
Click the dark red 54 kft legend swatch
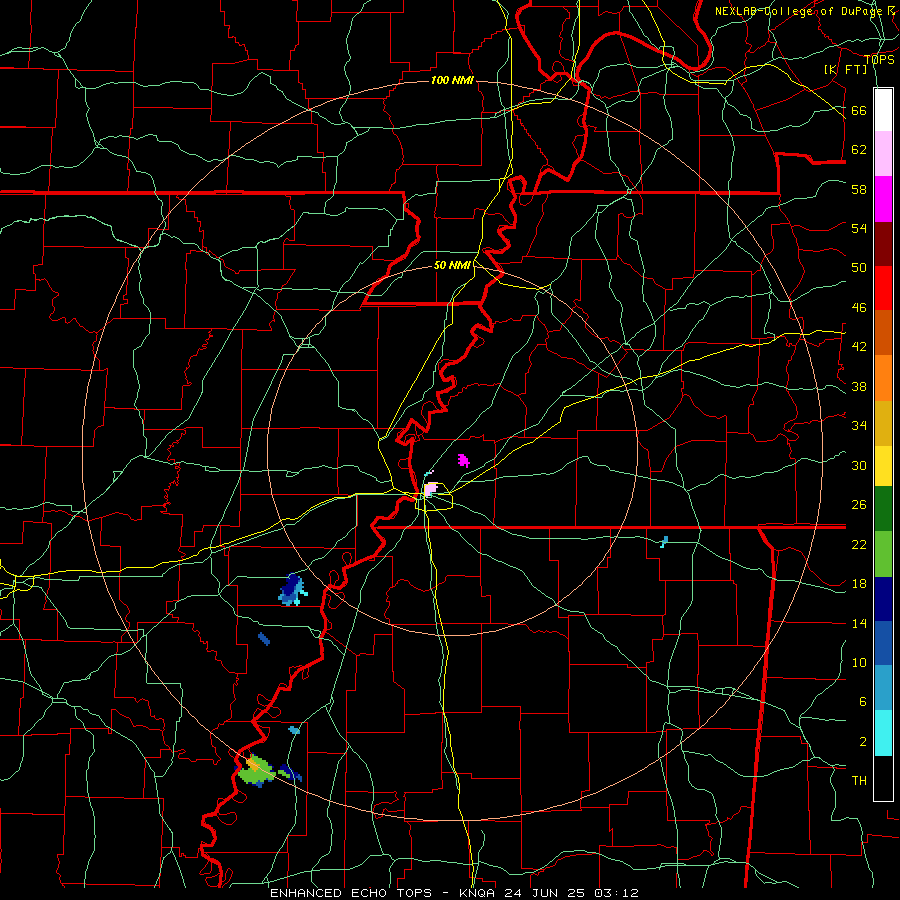pyautogui.click(x=883, y=243)
